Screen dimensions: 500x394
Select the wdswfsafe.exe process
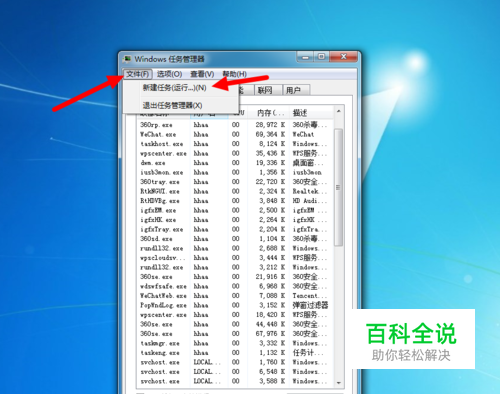tap(163, 286)
